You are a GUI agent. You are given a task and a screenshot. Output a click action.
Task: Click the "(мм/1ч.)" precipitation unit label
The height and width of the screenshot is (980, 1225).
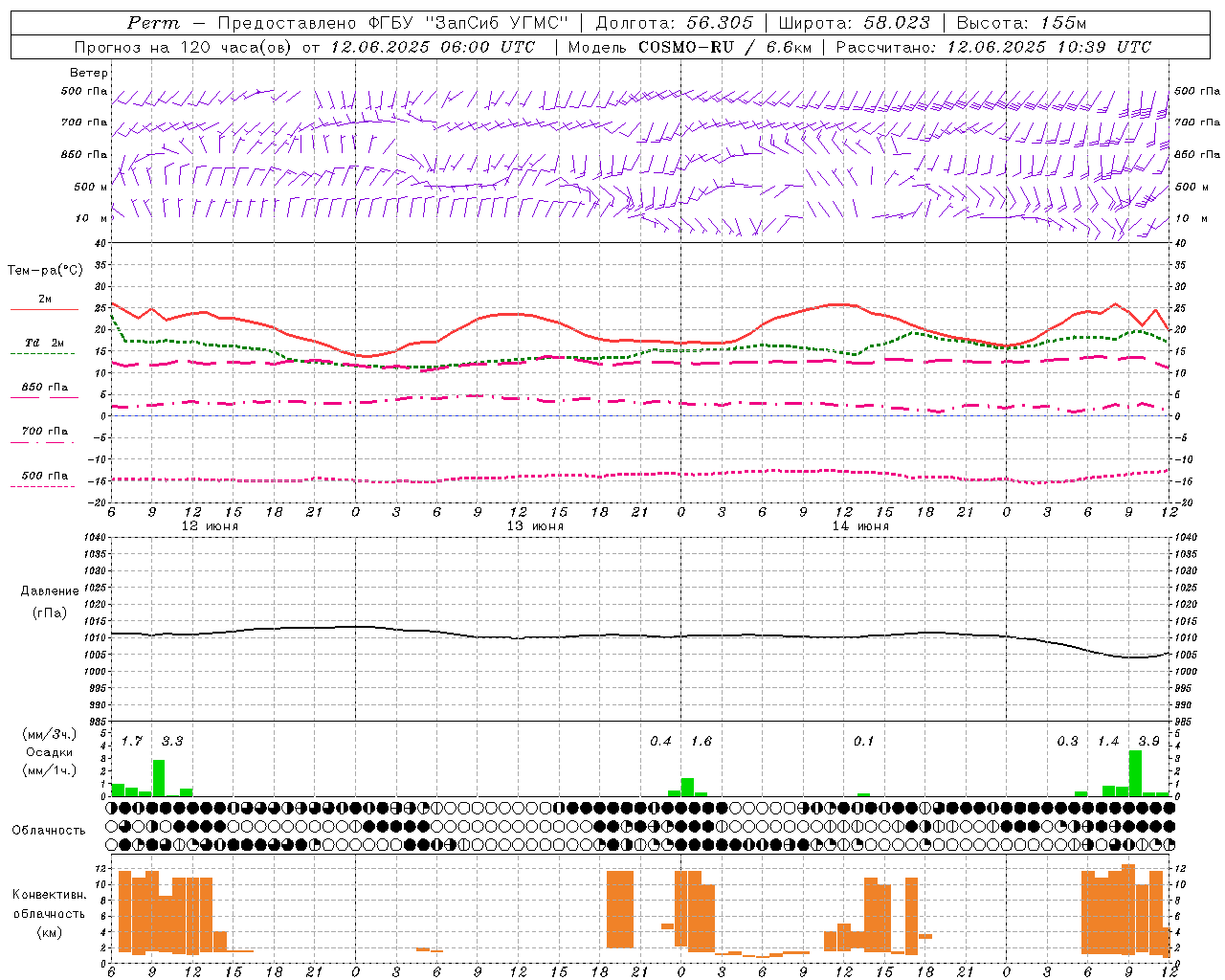[50, 770]
